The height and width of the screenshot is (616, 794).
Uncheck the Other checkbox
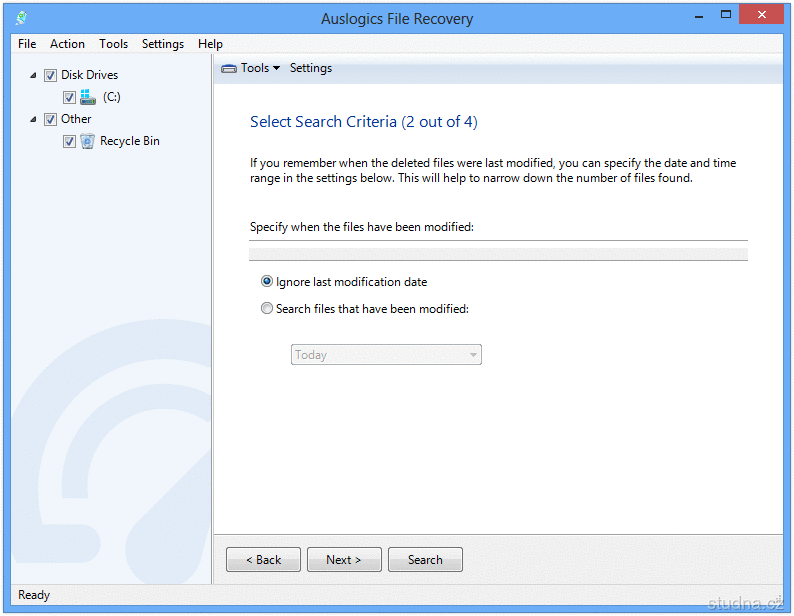pos(50,120)
